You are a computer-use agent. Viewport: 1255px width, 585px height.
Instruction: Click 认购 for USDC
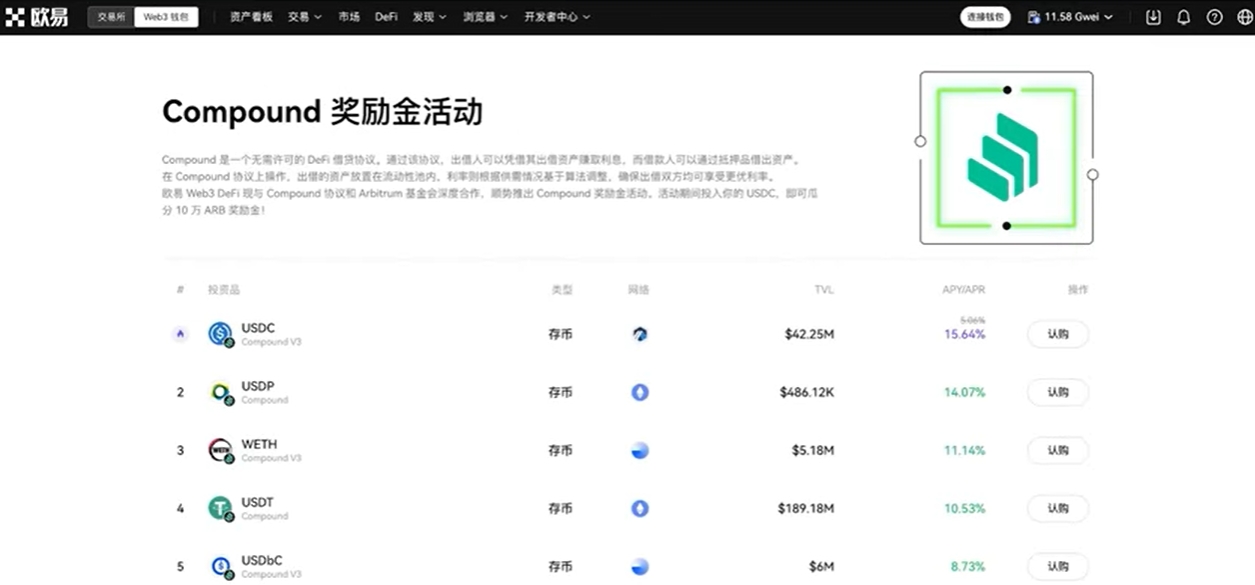click(x=1058, y=334)
